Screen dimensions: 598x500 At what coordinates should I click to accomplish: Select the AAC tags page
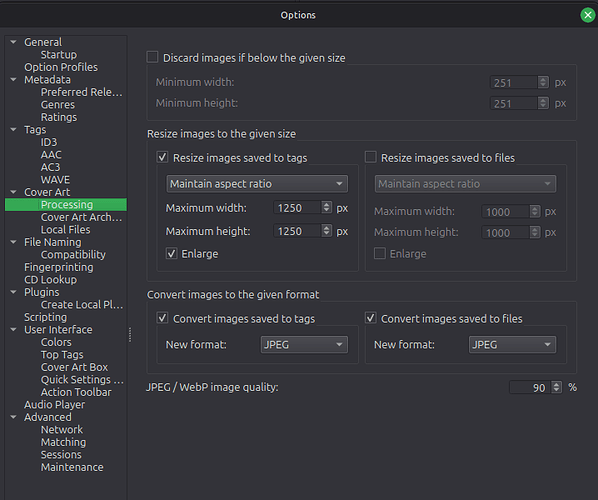point(51,154)
